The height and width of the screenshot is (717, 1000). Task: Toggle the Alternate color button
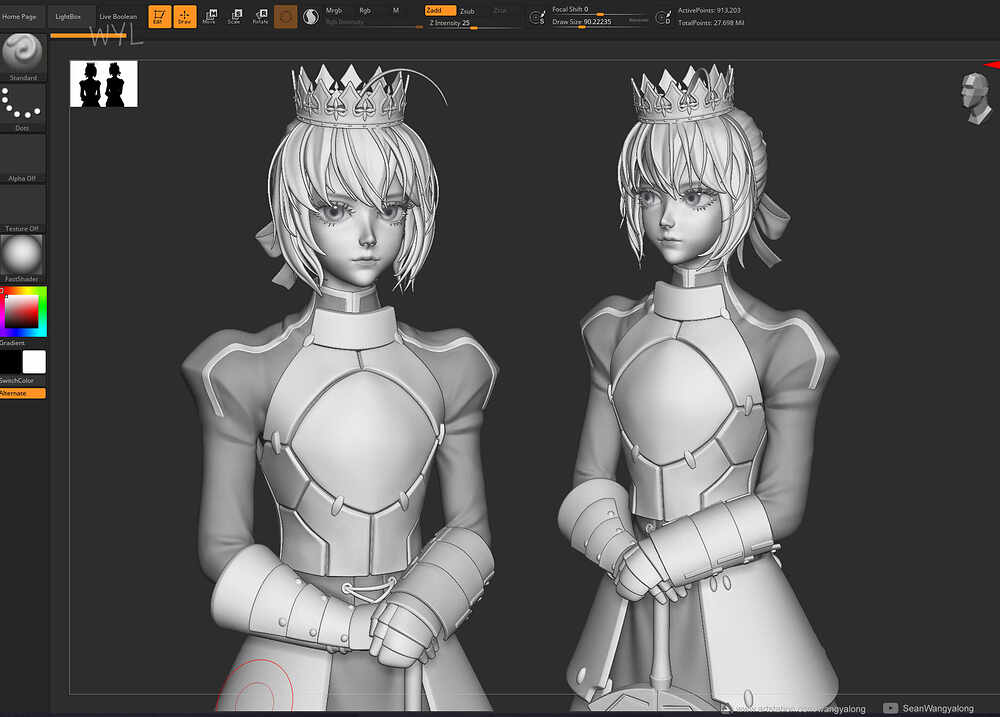23,394
